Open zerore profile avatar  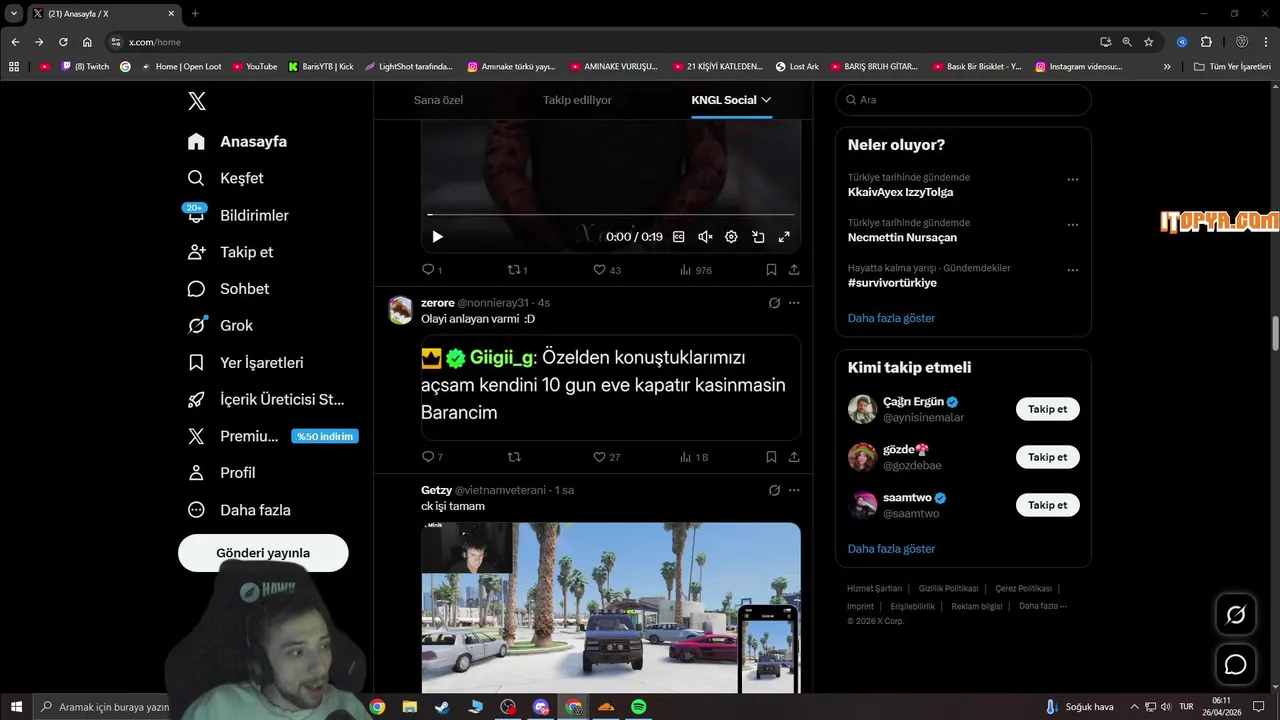click(x=400, y=311)
